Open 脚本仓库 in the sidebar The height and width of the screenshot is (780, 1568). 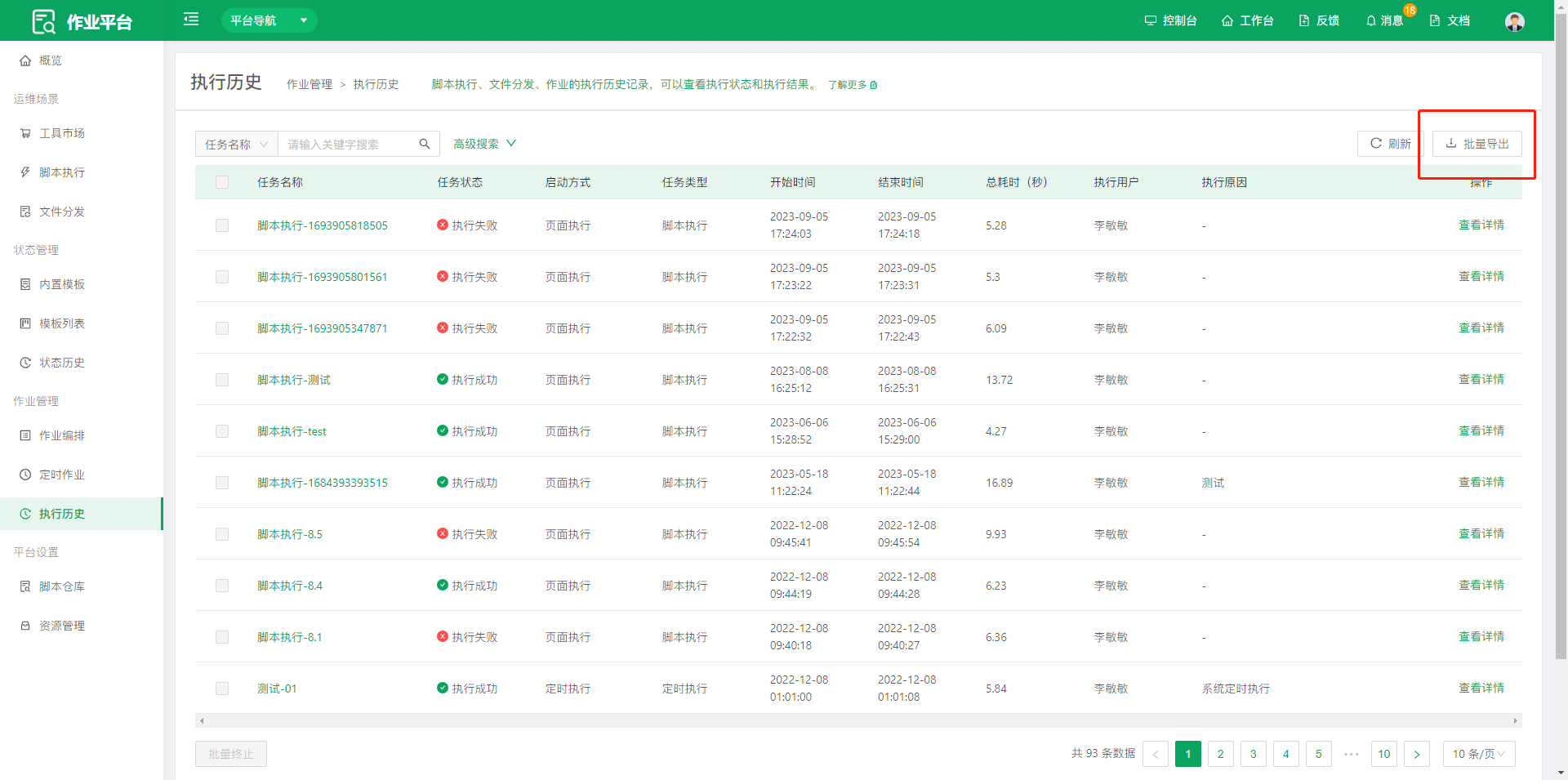point(82,586)
